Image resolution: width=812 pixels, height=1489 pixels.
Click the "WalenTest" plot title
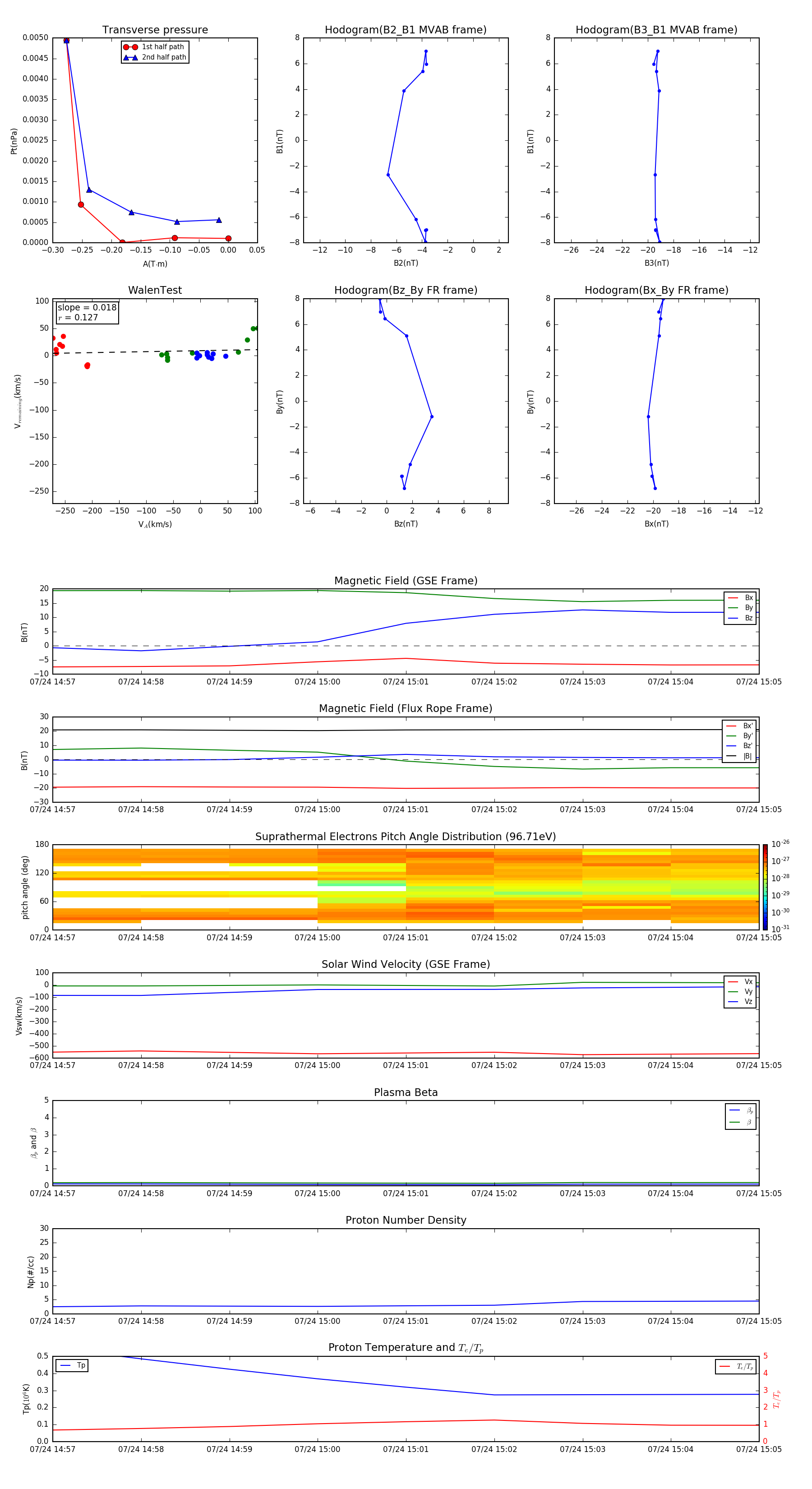pos(155,290)
